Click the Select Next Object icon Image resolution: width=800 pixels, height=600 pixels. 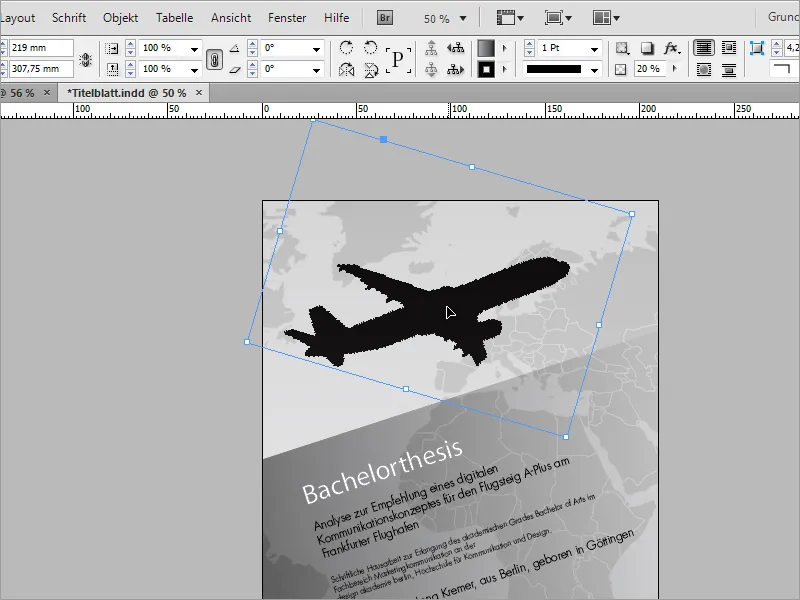[456, 69]
